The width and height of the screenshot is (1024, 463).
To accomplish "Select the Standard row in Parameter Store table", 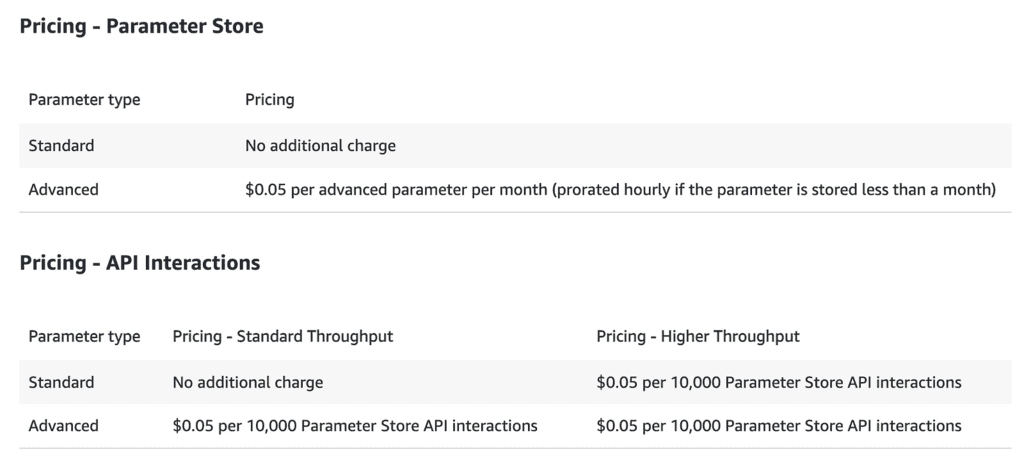I will [62, 146].
